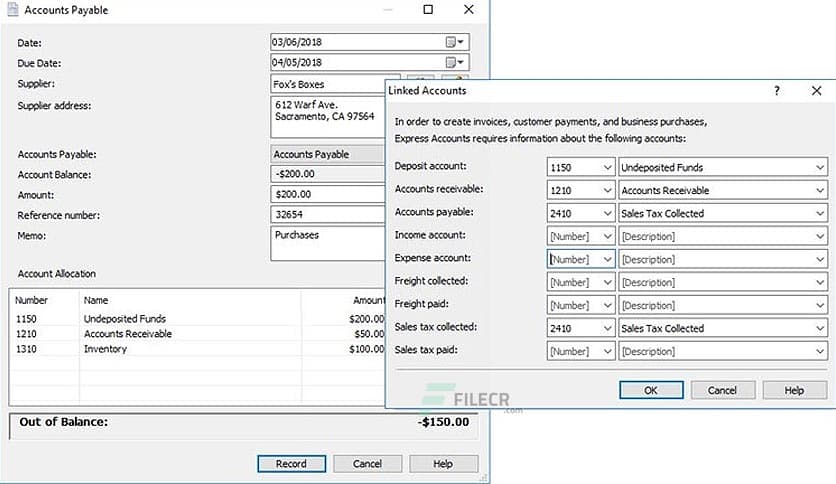Click the Account Balance field -$200.00

pos(327,174)
